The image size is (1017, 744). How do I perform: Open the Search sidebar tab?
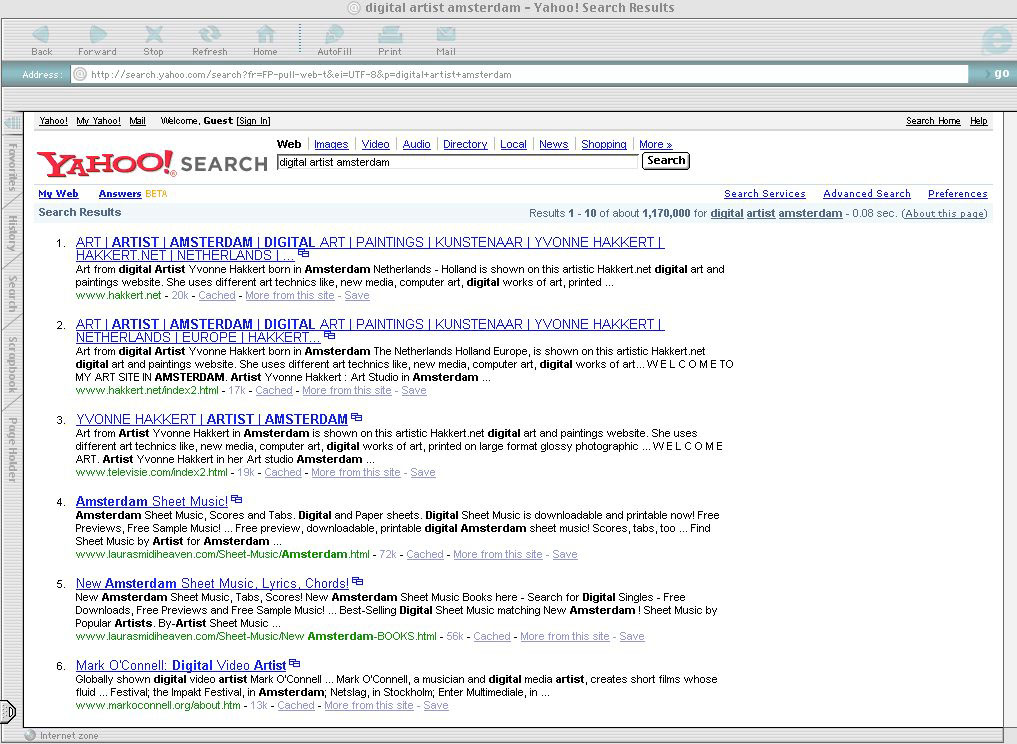coord(12,293)
